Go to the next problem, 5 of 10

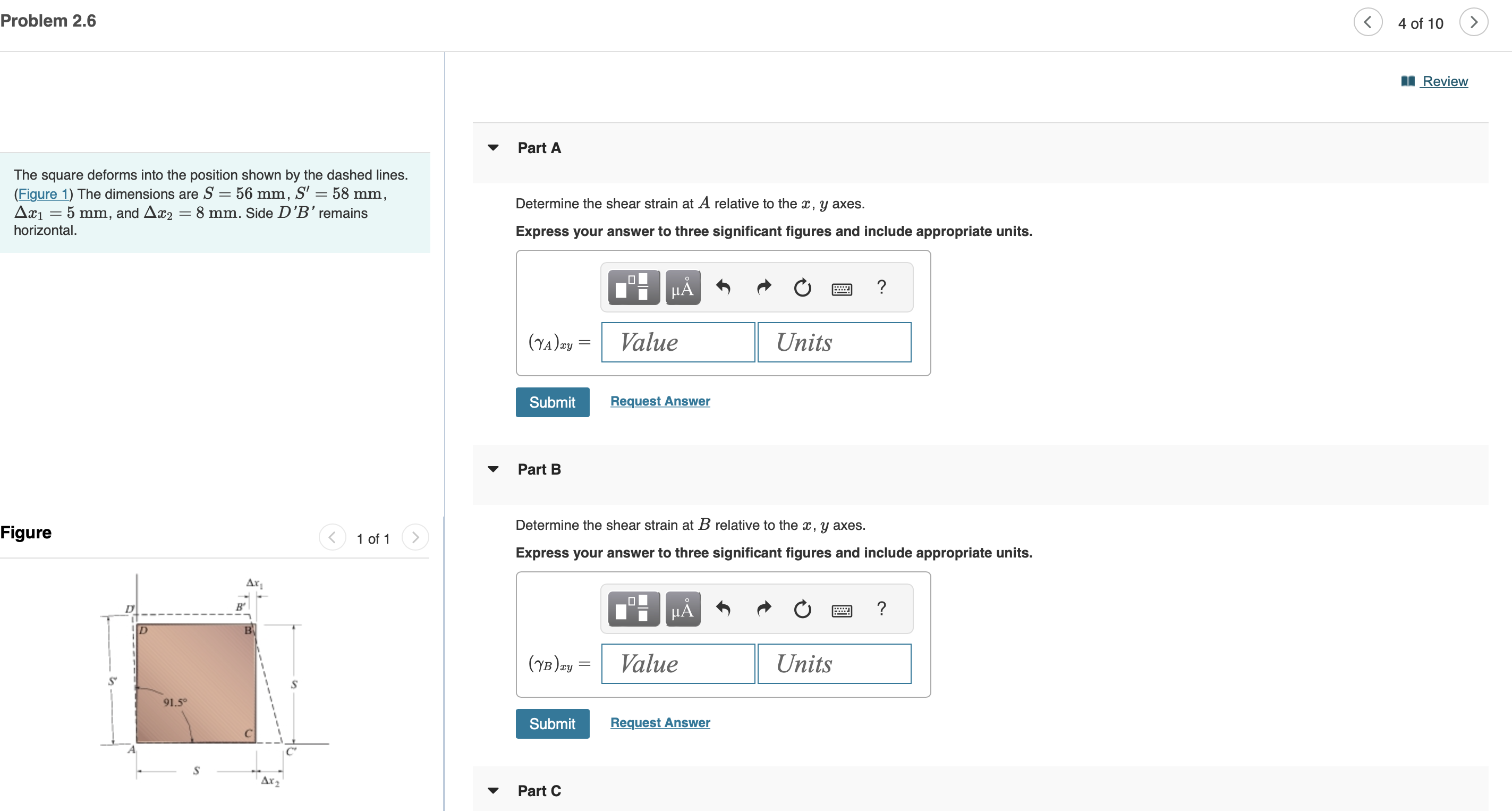(1473, 22)
